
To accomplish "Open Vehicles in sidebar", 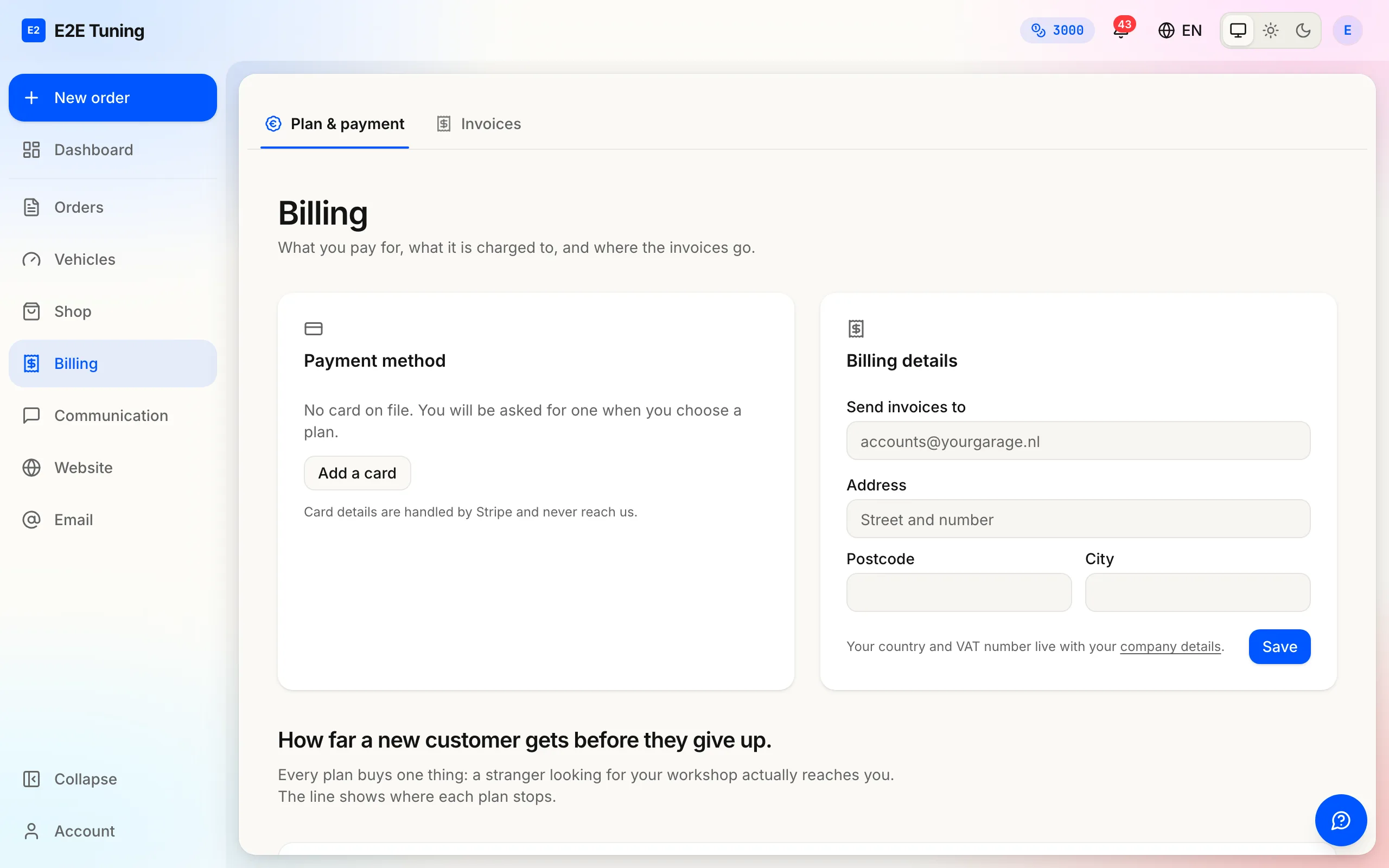I will coord(112,259).
